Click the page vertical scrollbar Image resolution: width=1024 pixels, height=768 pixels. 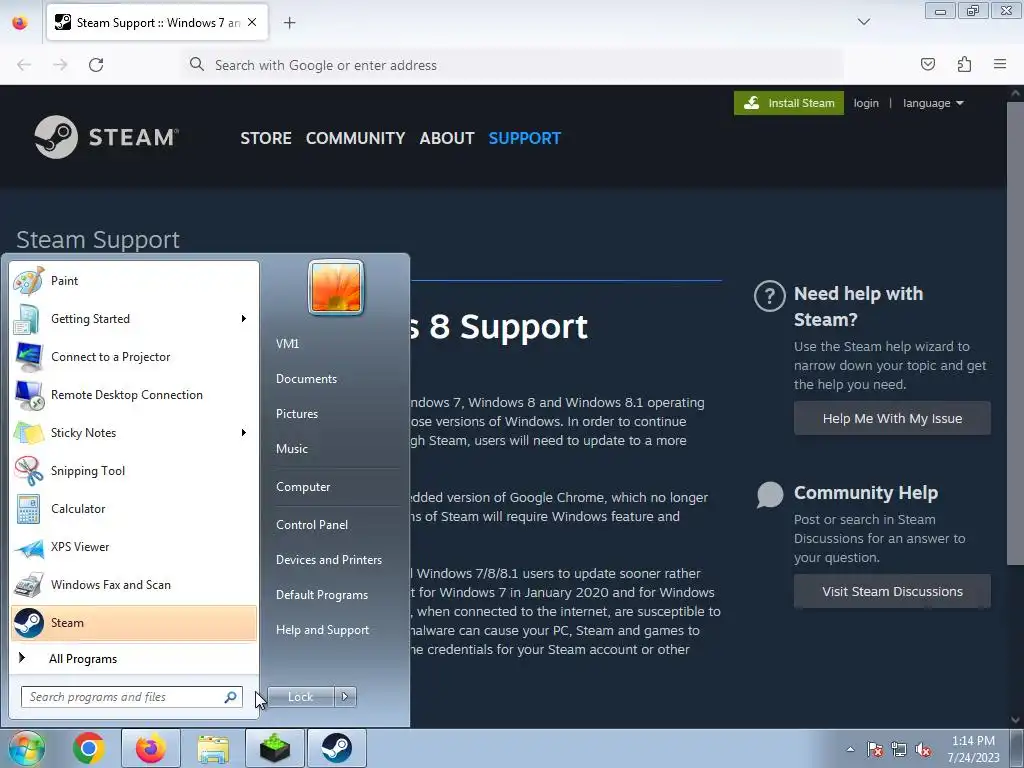(1015, 333)
